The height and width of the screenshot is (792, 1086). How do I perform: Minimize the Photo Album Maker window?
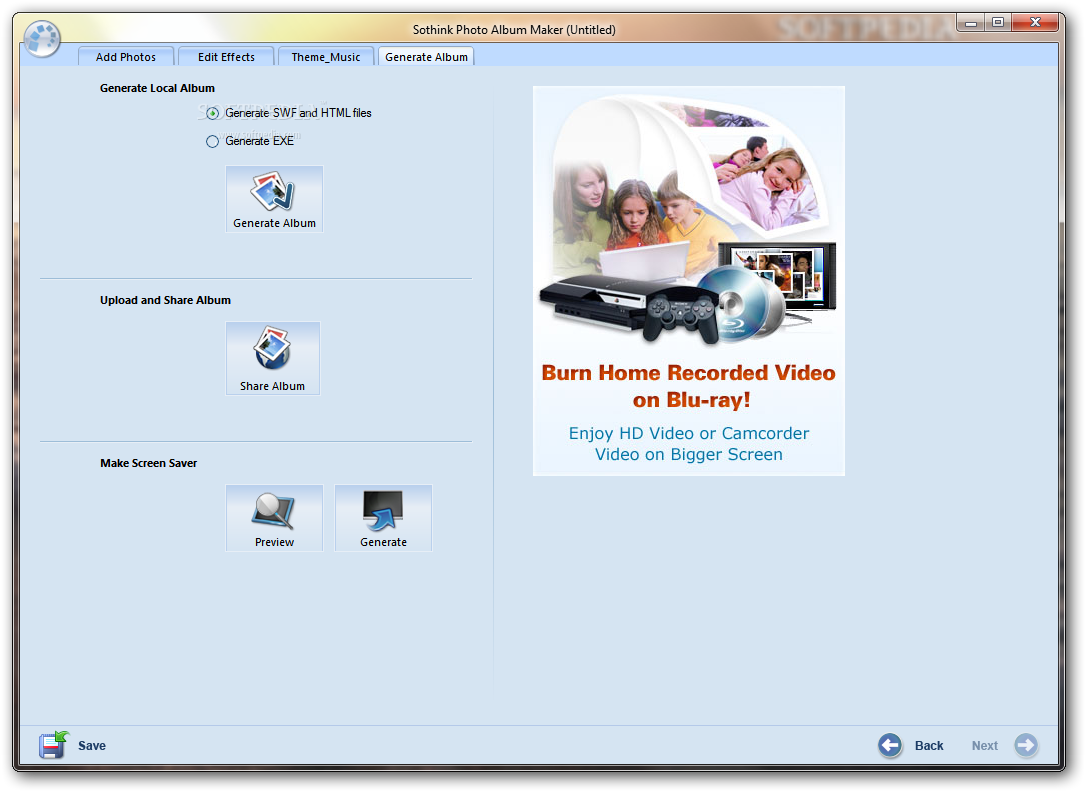[x=971, y=23]
